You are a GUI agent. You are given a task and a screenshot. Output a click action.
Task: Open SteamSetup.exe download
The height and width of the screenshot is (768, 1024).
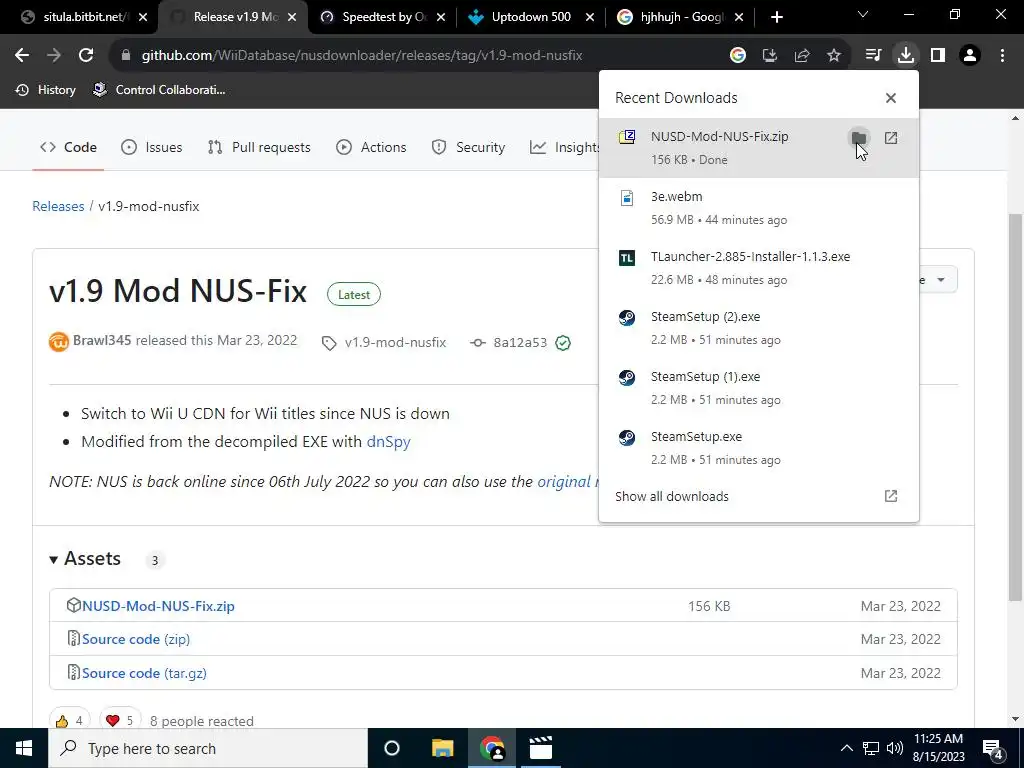point(758,448)
